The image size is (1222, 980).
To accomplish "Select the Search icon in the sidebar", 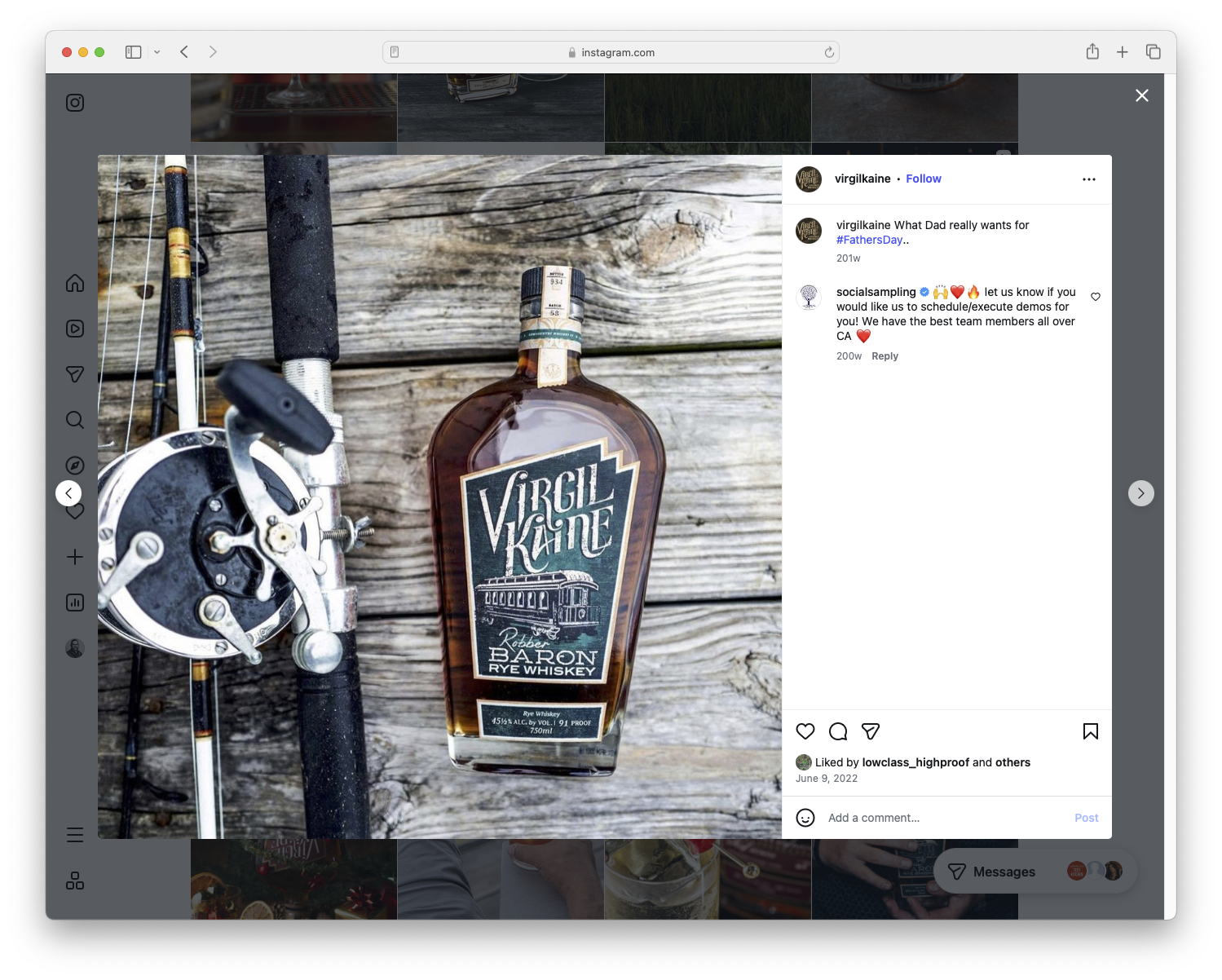I will 74,420.
